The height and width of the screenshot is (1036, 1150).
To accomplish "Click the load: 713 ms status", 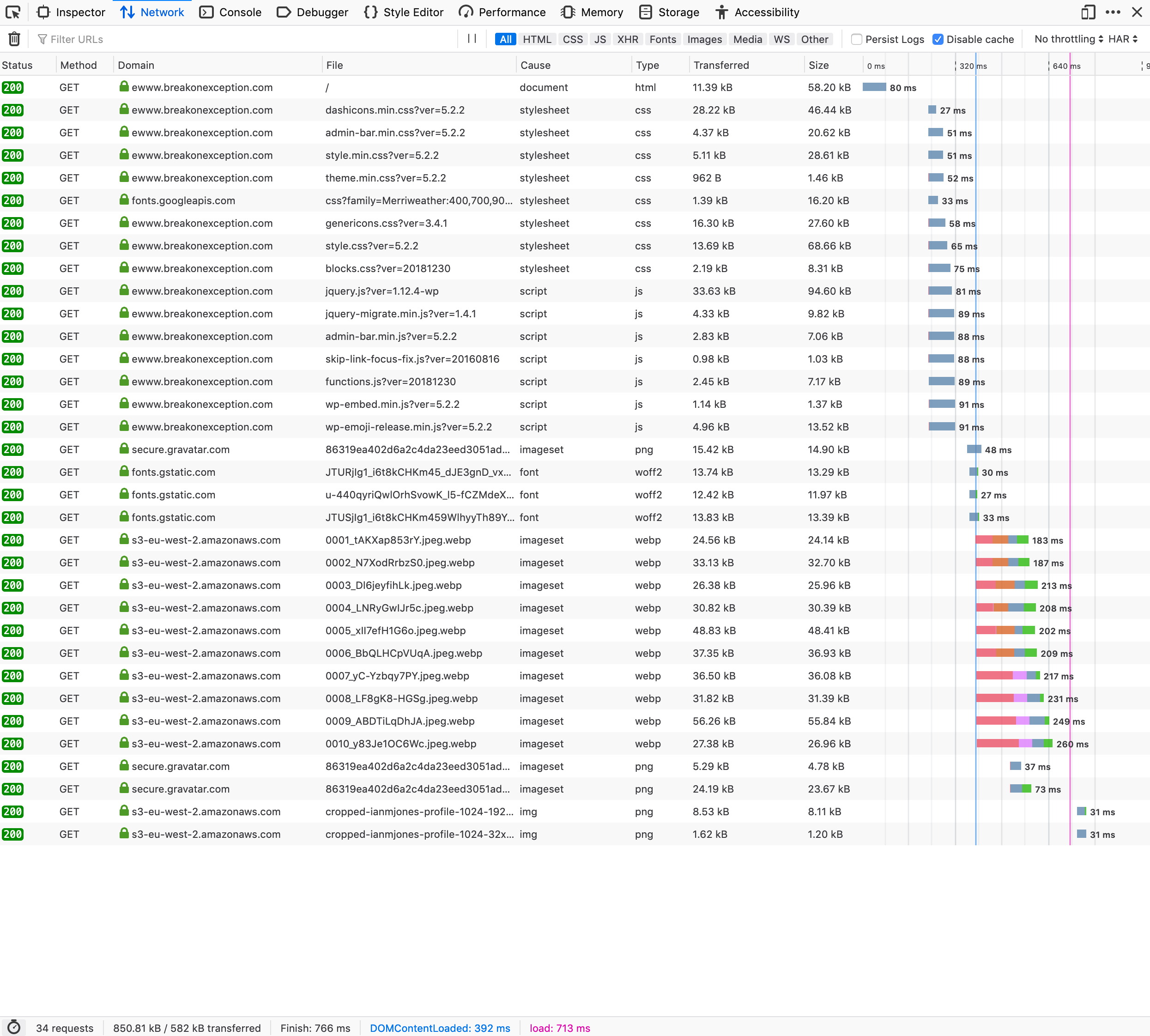I will point(560,1028).
